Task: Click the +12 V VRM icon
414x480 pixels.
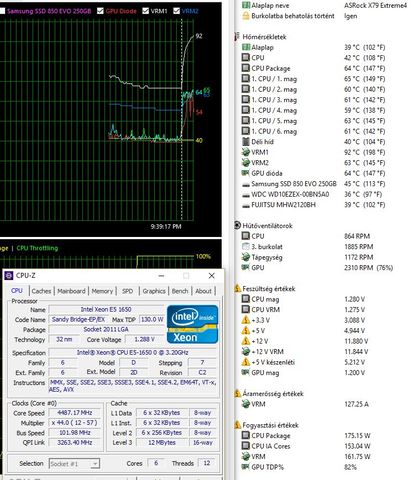Action: click(246, 351)
